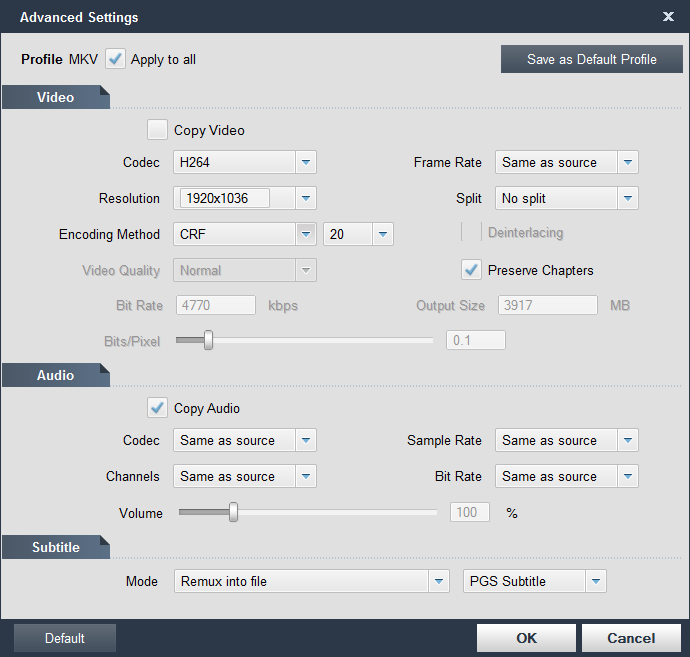Open the Subtitle Mode dropdown
This screenshot has width=690, height=657.
[438, 581]
